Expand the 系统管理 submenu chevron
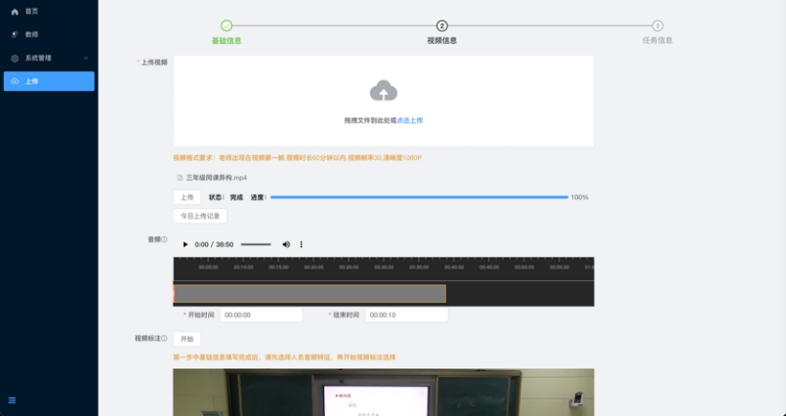This screenshot has height=416, width=786. pos(86,58)
